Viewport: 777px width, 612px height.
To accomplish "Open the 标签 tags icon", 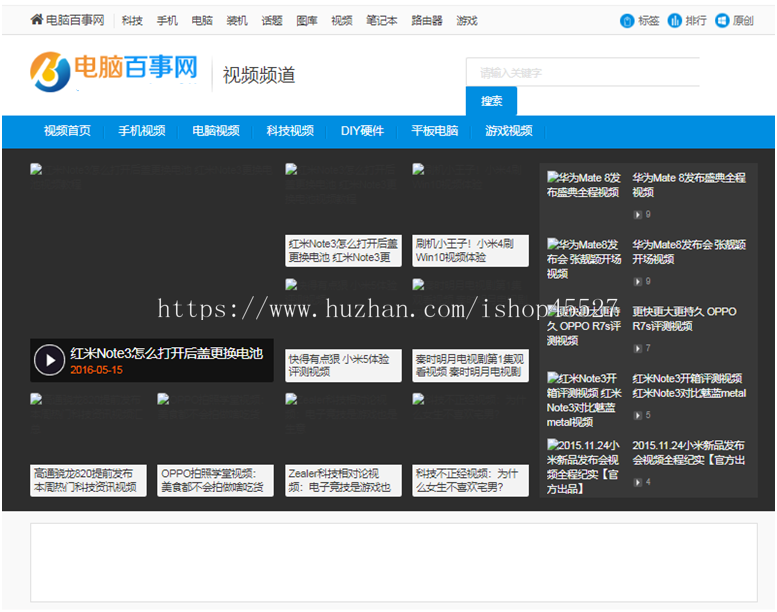I will tap(627, 21).
